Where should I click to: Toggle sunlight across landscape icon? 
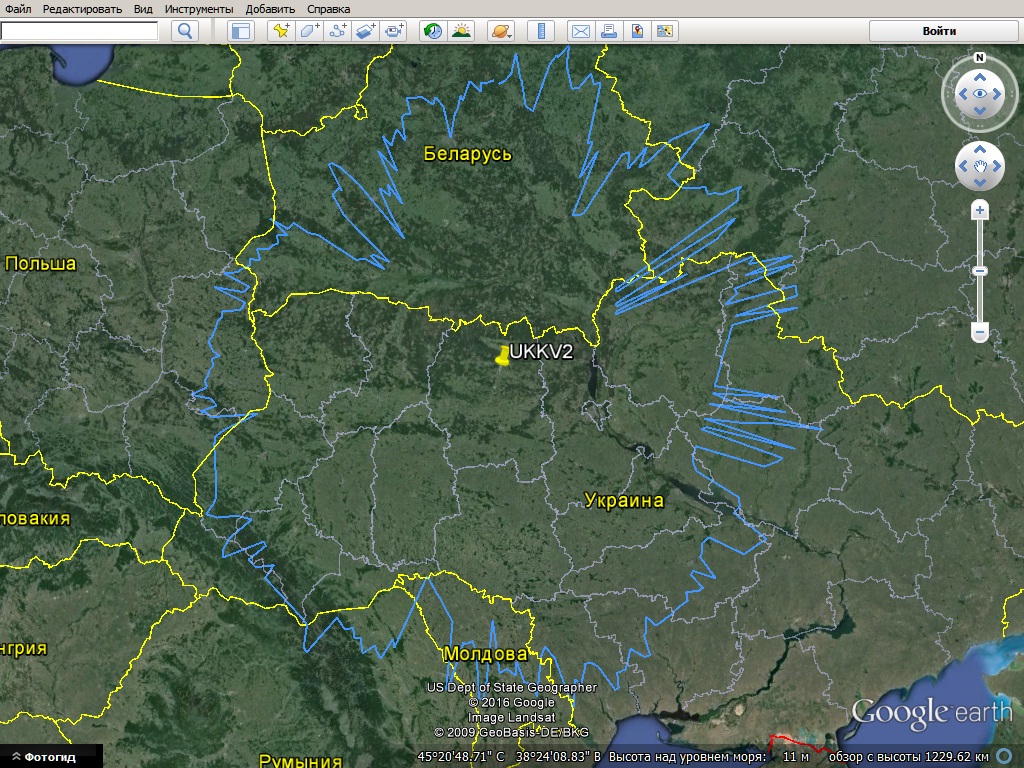pos(461,31)
